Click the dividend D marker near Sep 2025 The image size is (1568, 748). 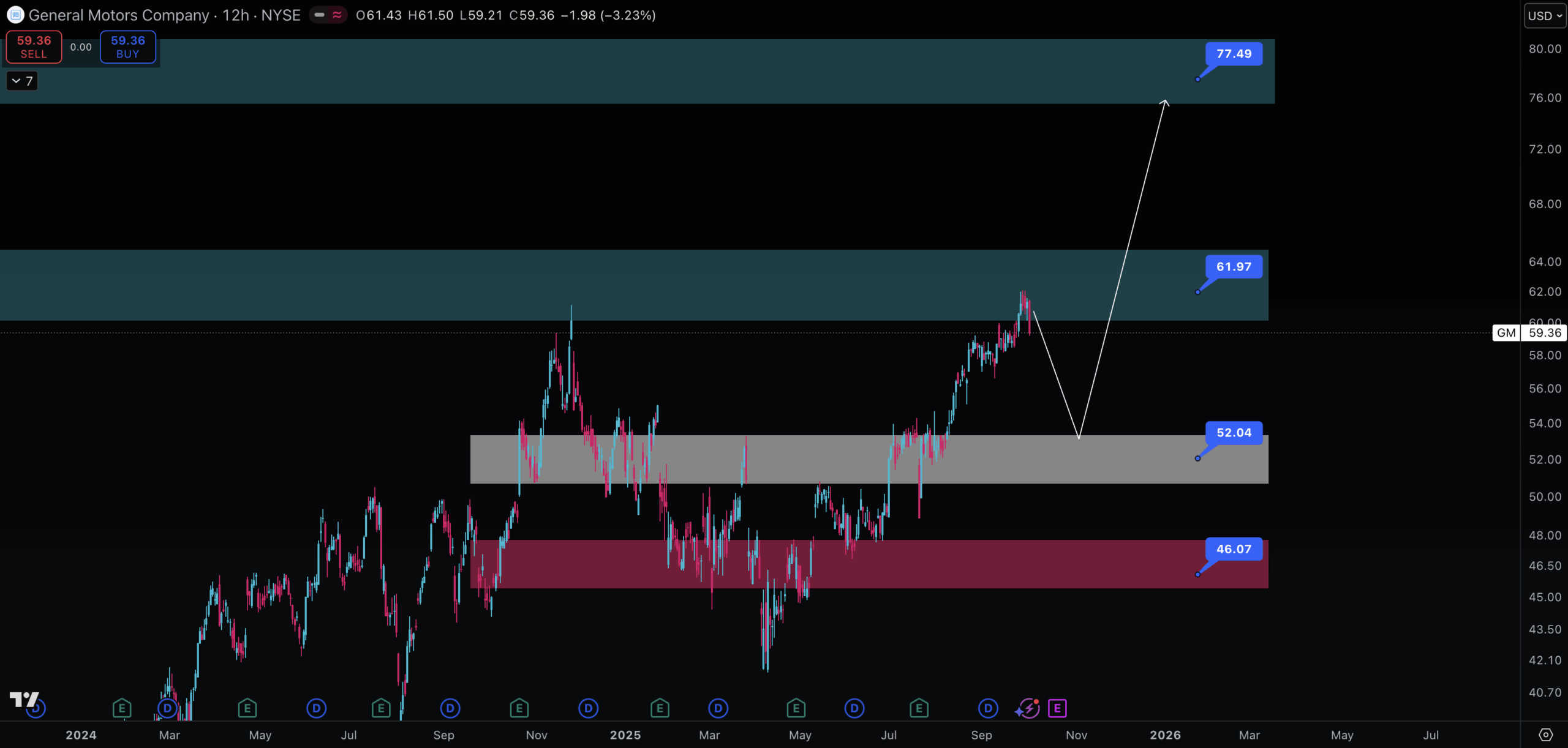987,709
